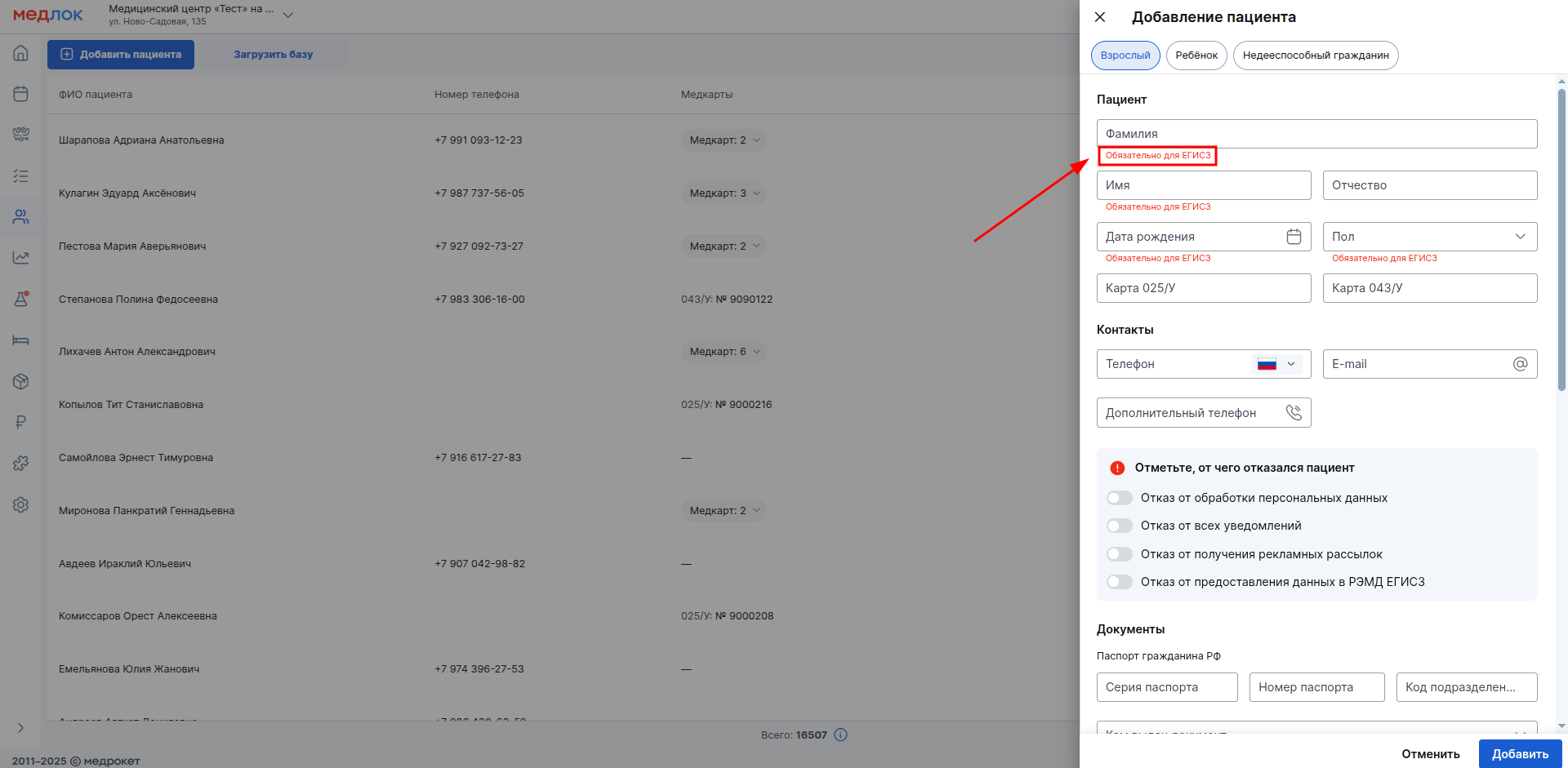This screenshot has width=1568, height=768.
Task: Expand the phone country flag selector
Action: pyautogui.click(x=1276, y=364)
